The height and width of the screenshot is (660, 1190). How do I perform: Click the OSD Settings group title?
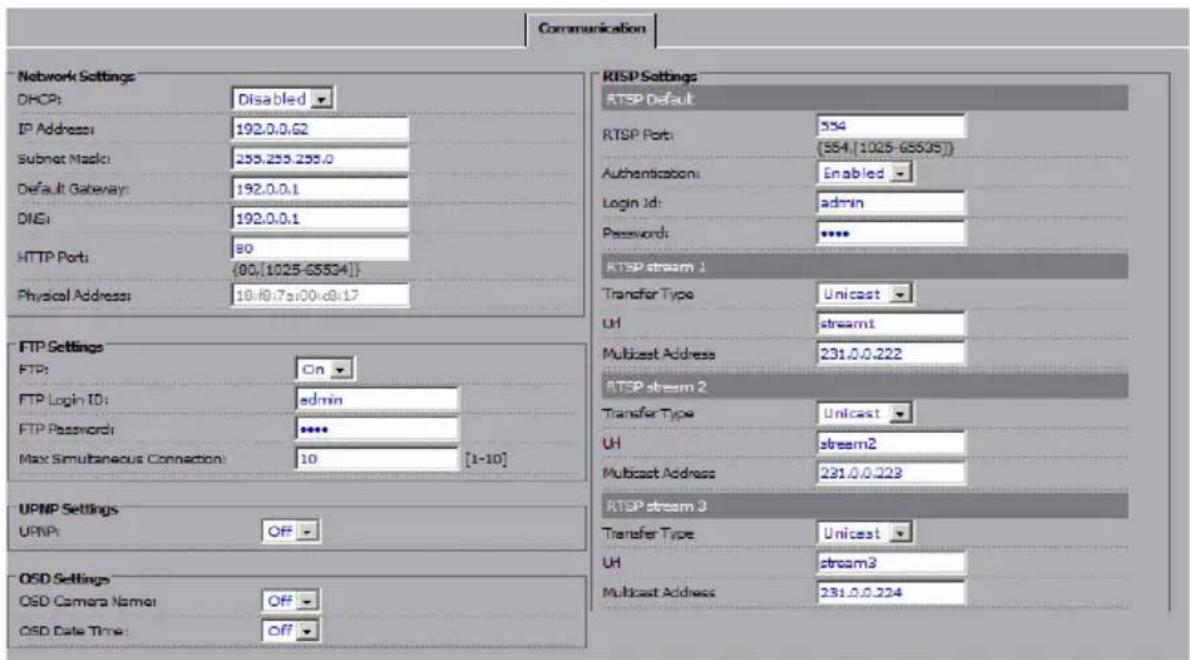pos(64,579)
